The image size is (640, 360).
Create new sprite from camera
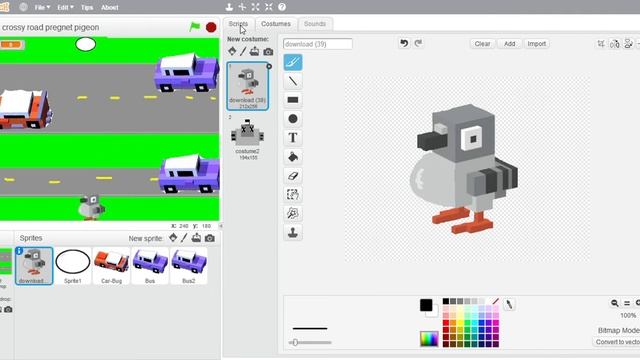(x=210, y=238)
